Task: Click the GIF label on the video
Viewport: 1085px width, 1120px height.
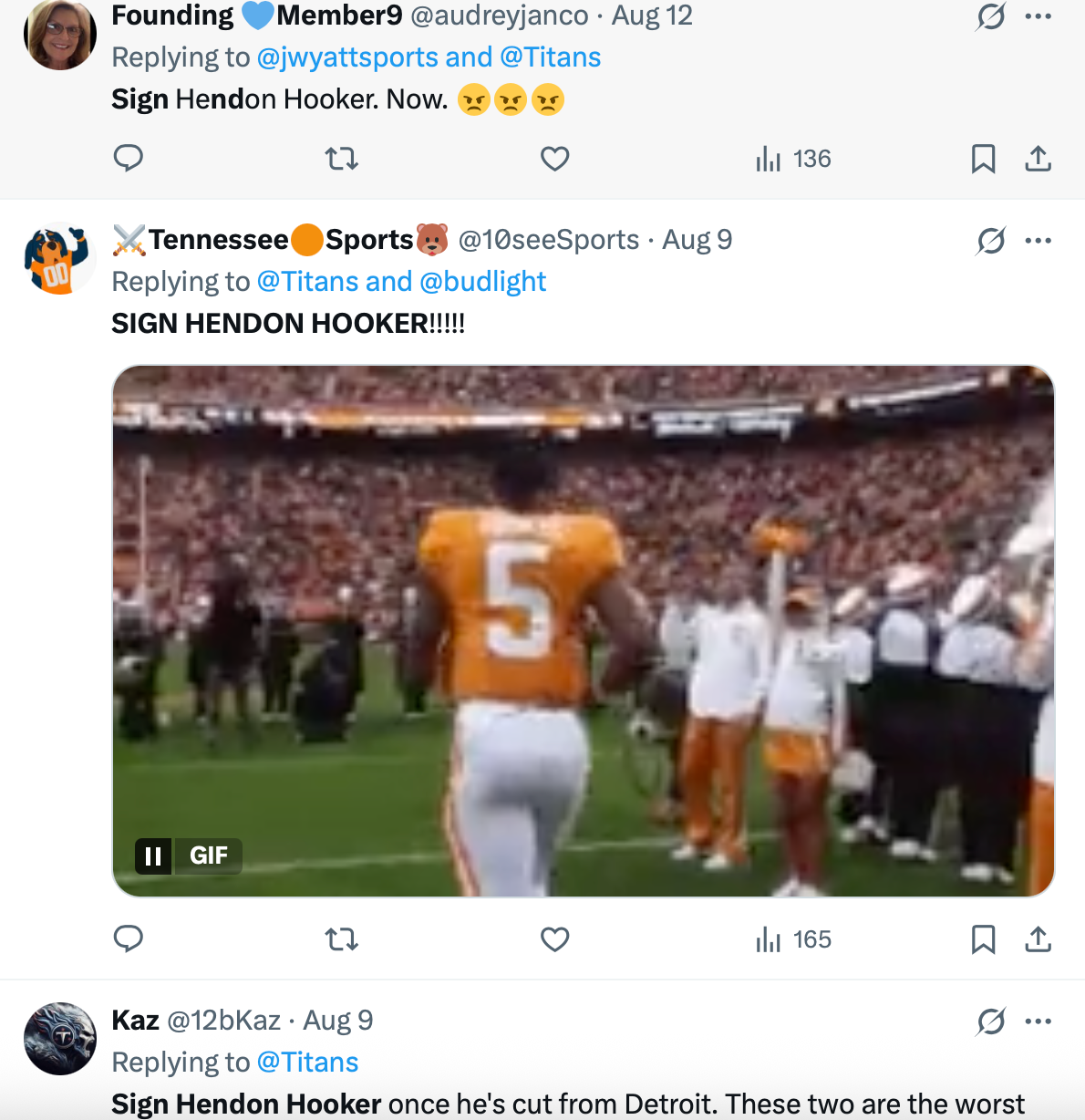Action: pyautogui.click(x=209, y=856)
